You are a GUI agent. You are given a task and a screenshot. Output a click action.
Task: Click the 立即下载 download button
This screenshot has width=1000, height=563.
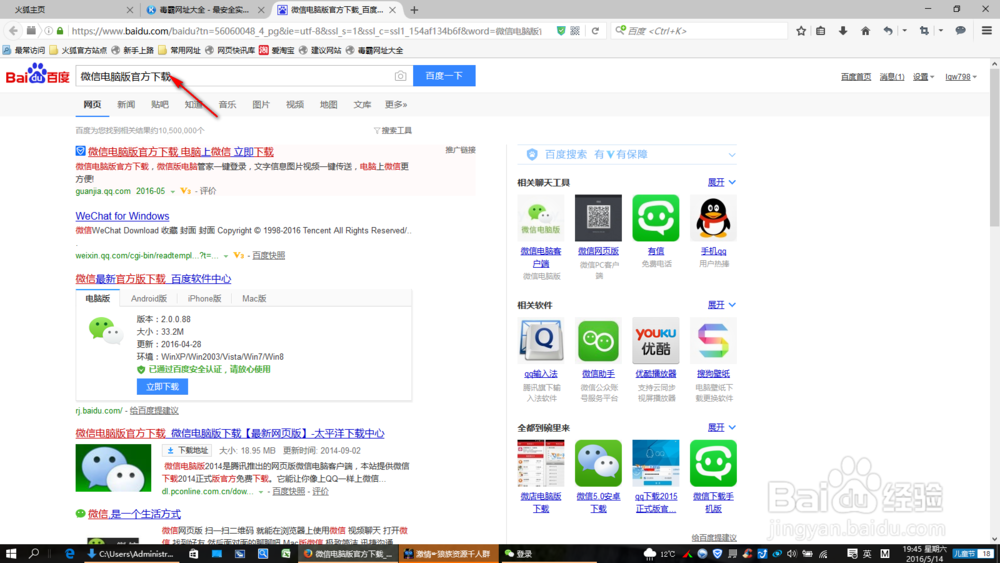(x=162, y=386)
